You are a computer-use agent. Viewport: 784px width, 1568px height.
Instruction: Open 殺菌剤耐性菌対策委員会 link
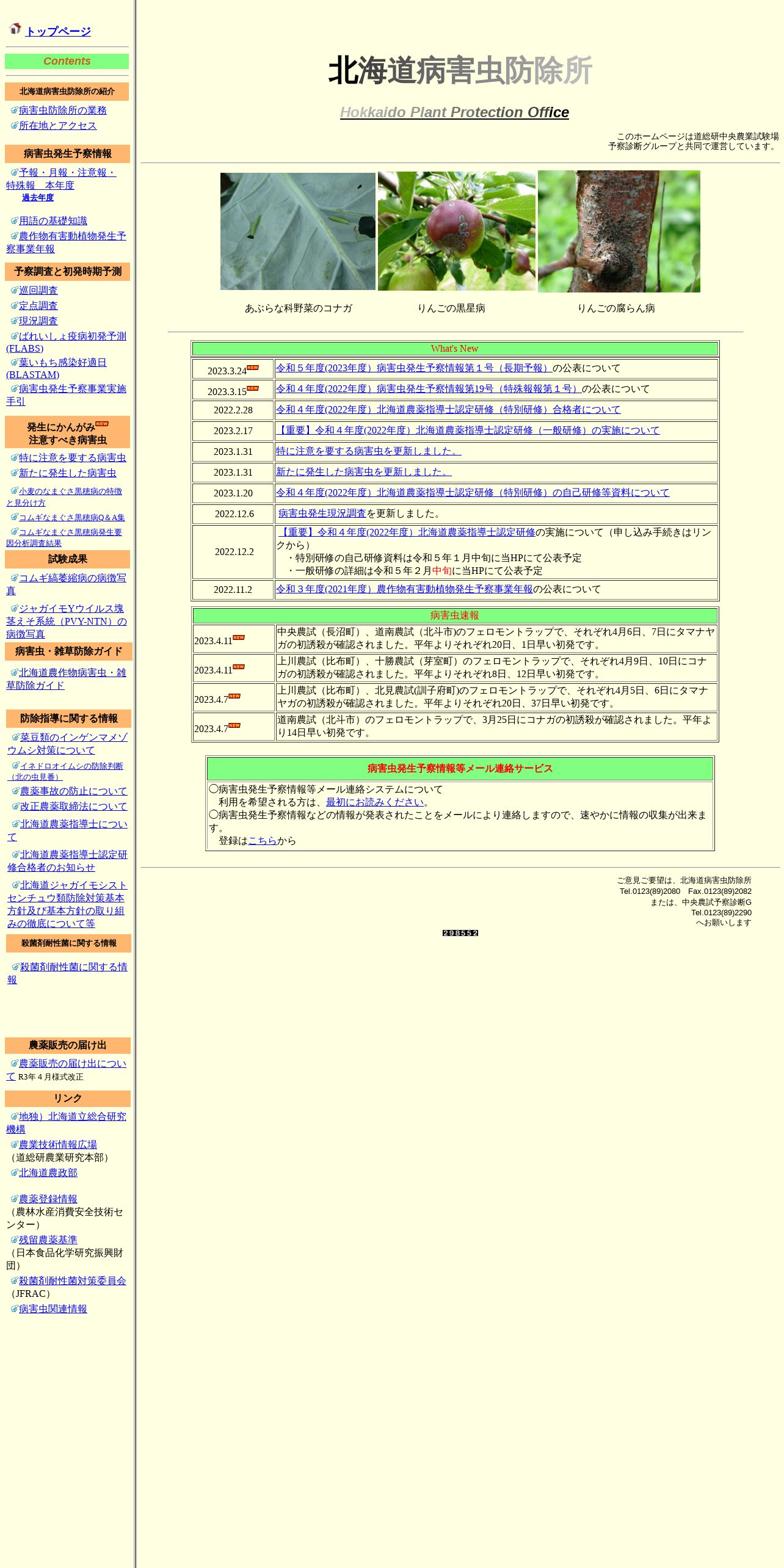(x=72, y=1281)
